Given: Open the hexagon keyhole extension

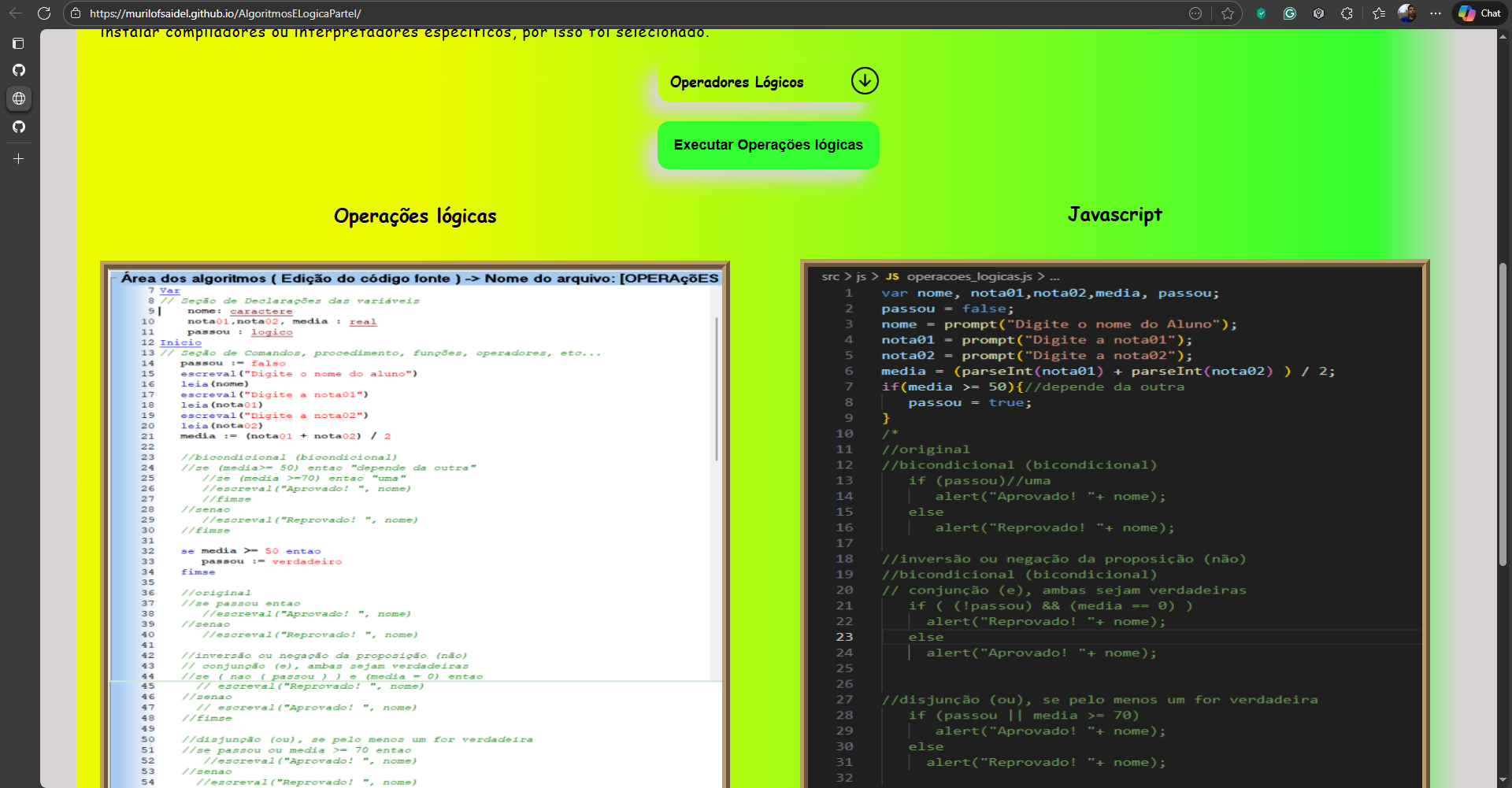Looking at the screenshot, I should click(x=1319, y=13).
